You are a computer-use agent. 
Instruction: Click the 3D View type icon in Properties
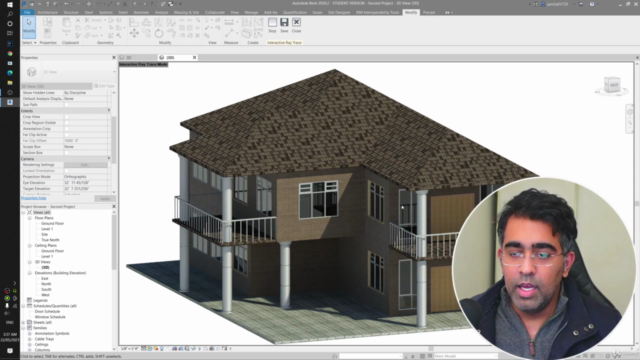tap(31, 72)
